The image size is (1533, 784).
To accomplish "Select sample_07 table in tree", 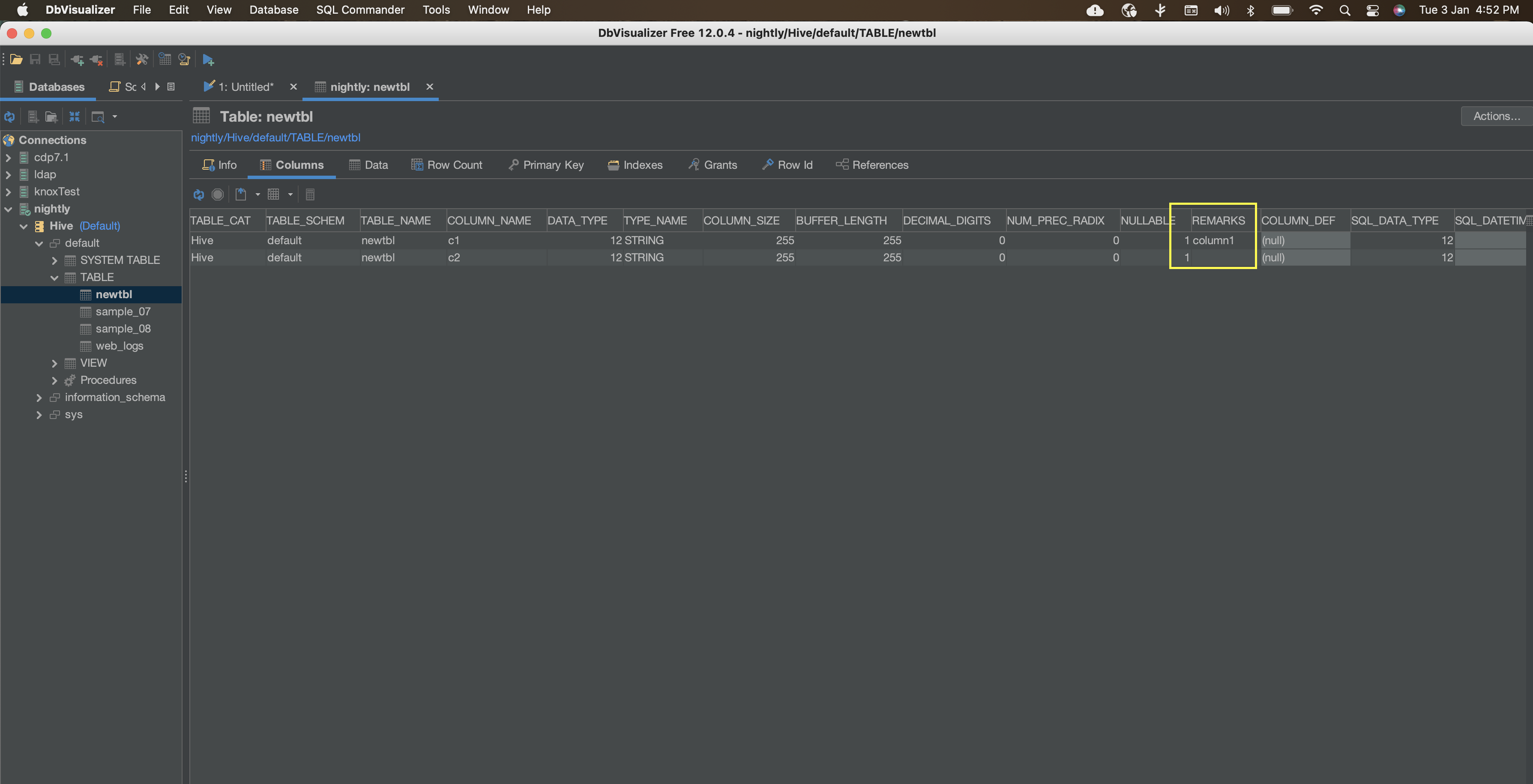I will (x=123, y=312).
